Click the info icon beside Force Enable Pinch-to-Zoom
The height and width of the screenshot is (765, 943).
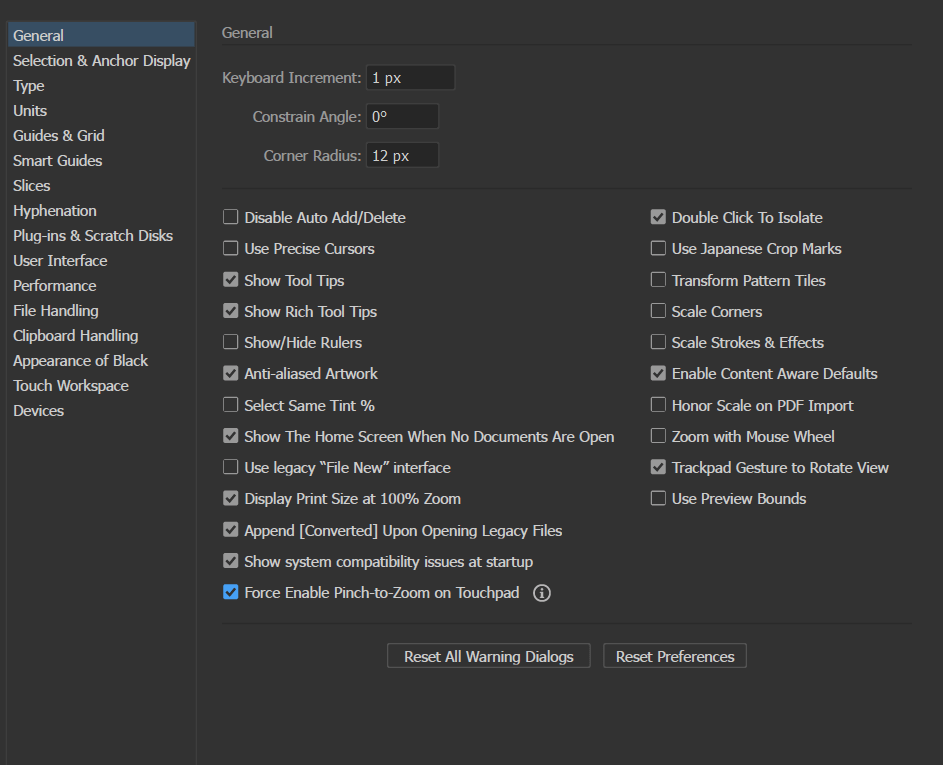tap(541, 592)
